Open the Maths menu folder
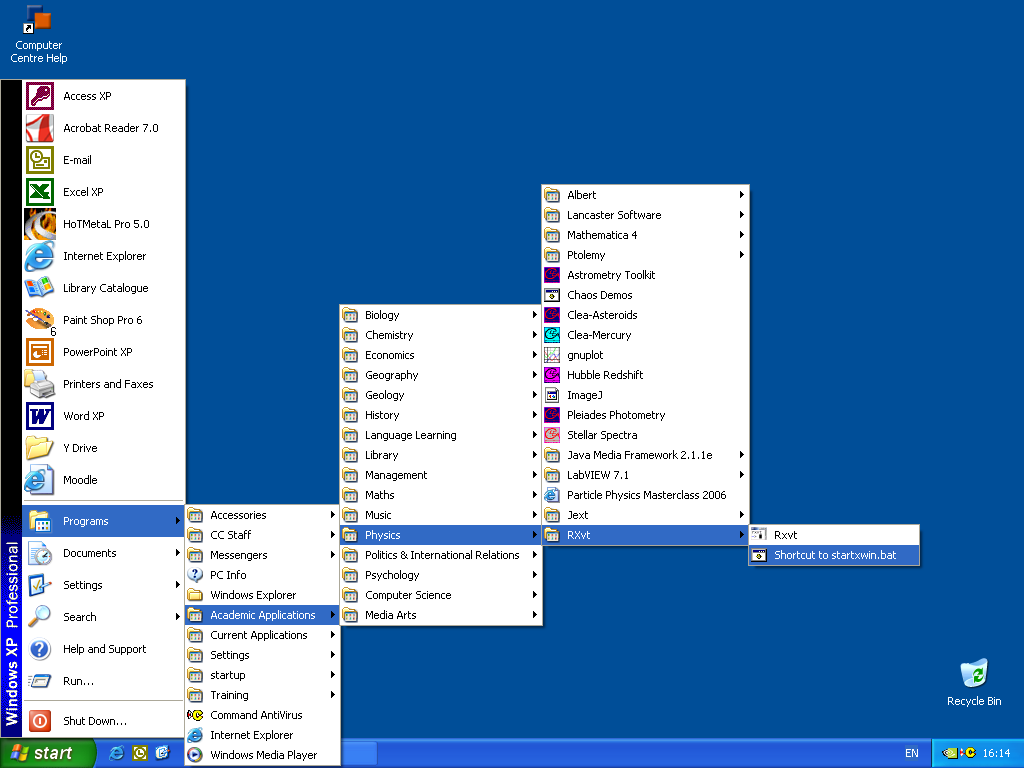Viewport: 1024px width, 768px height. [441, 495]
